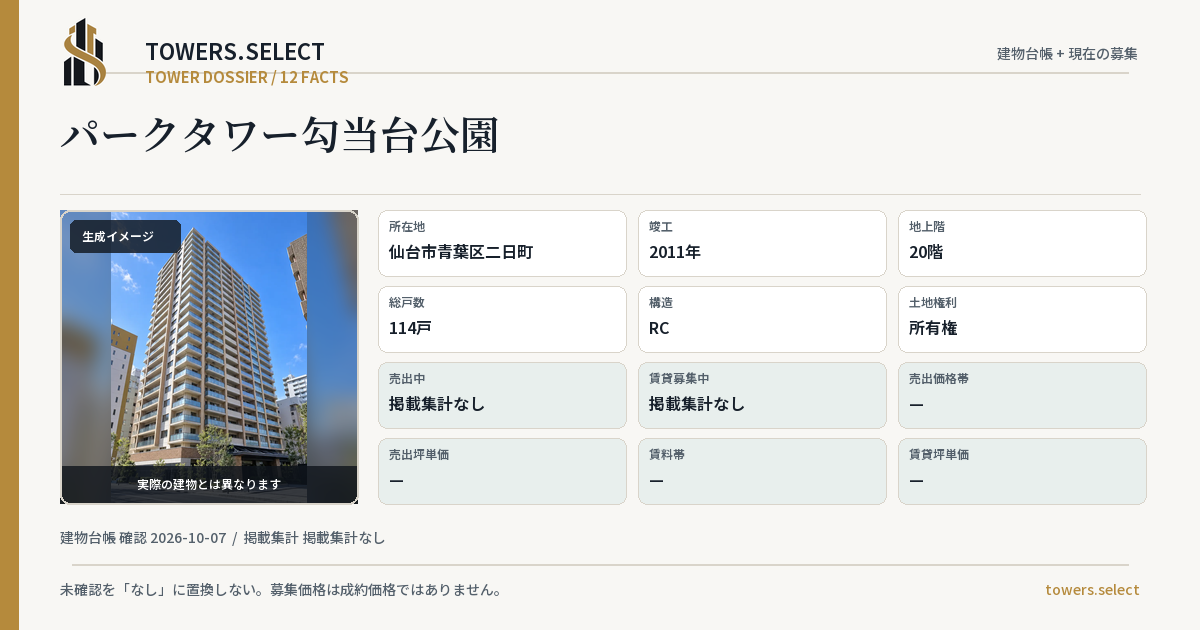Select the 所在地 card 仙台市青葉区二日町
The height and width of the screenshot is (630, 1200).
[x=502, y=243]
